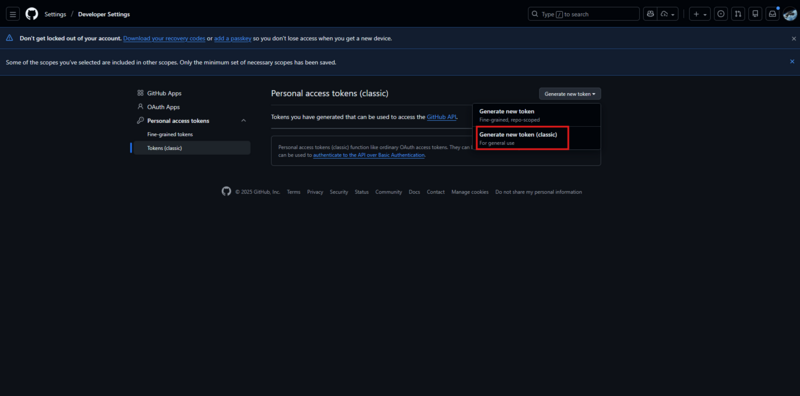Open Copilot chat icon in header
The image size is (800, 396).
pyautogui.click(x=650, y=14)
